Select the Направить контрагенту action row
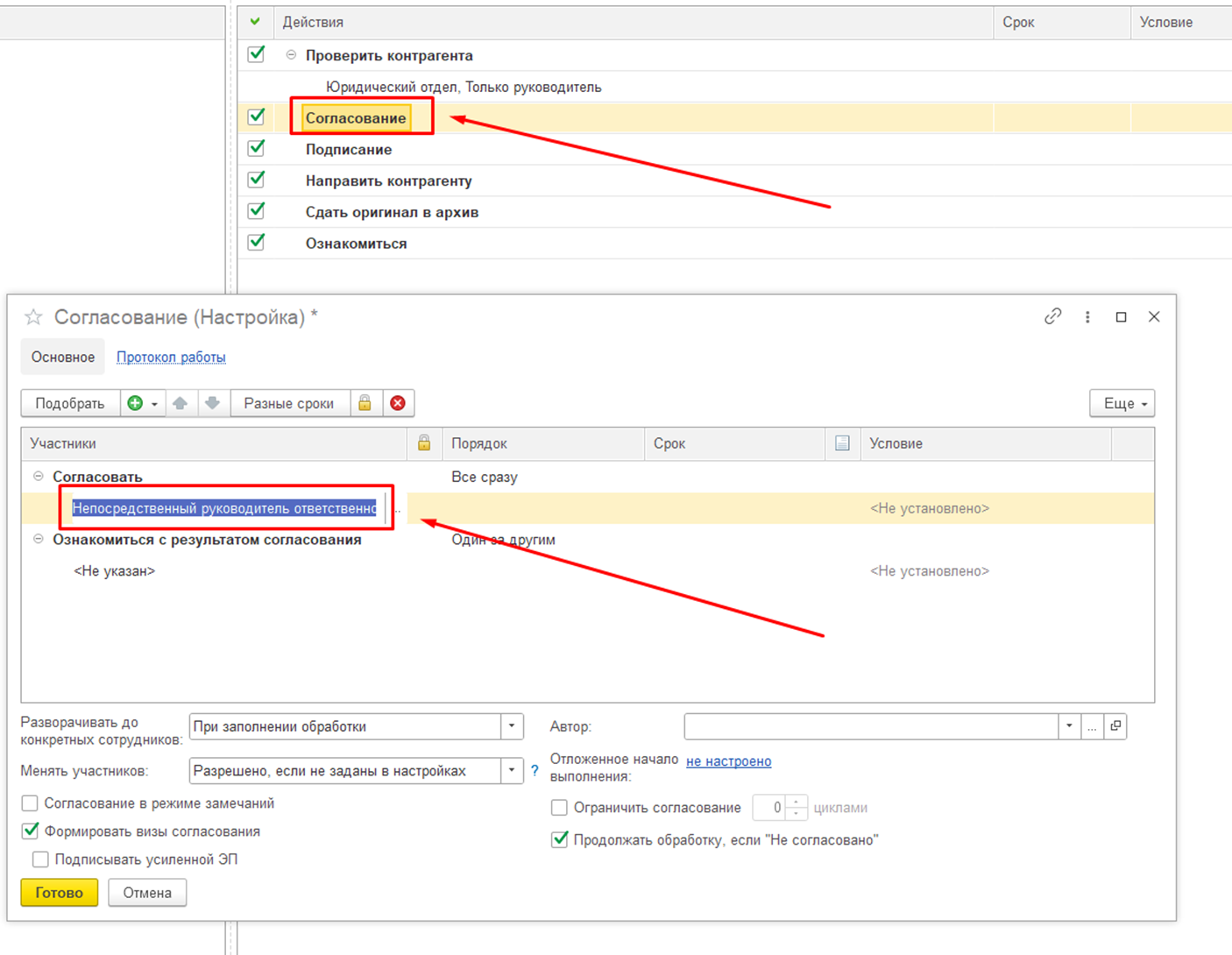This screenshot has height=955, width=1232. pyautogui.click(x=734, y=180)
